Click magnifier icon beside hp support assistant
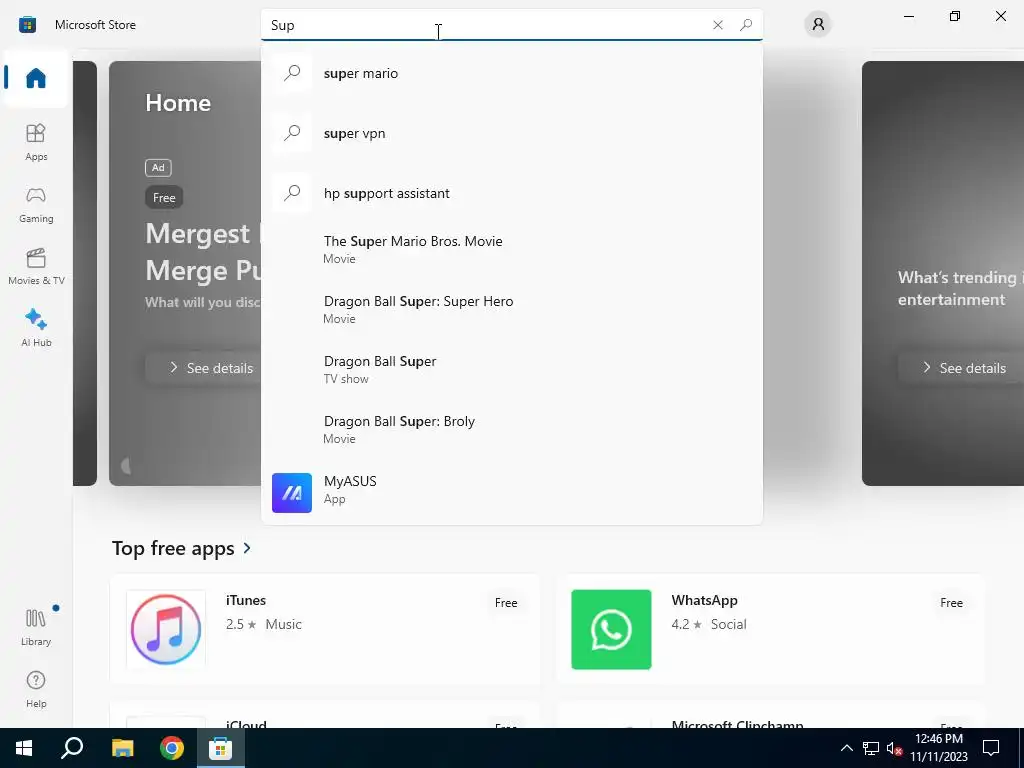1024x768 pixels. click(x=292, y=193)
